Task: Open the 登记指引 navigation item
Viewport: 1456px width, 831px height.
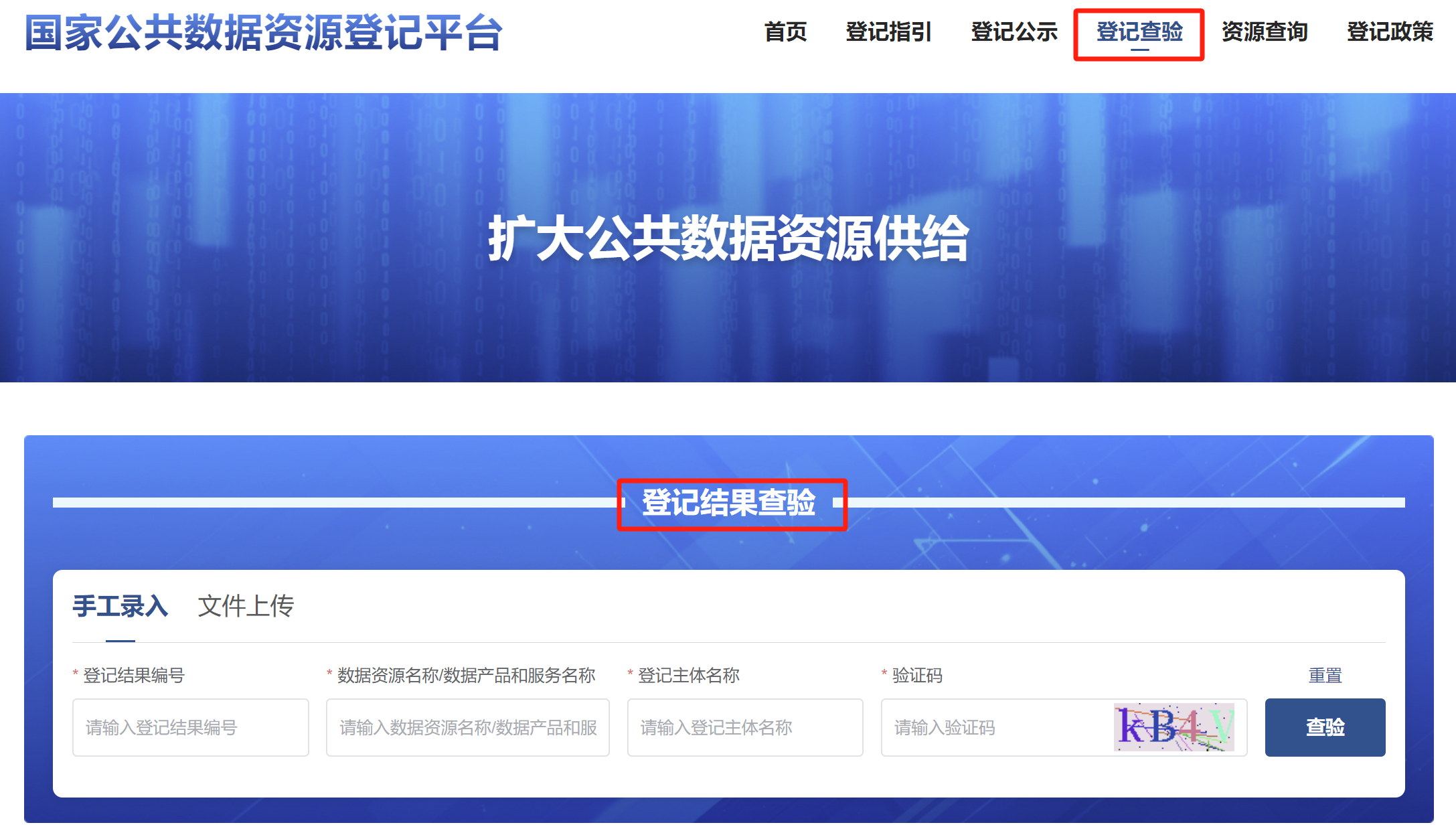Action: coord(888,31)
